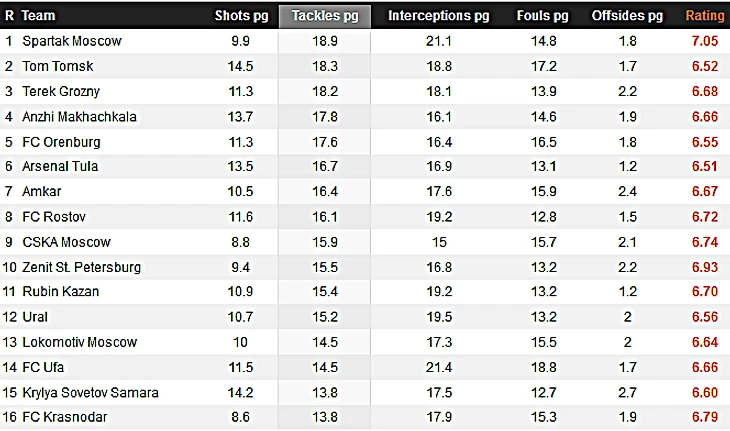Click the Tackles pg column header
The width and height of the screenshot is (730, 431).
coord(325,16)
